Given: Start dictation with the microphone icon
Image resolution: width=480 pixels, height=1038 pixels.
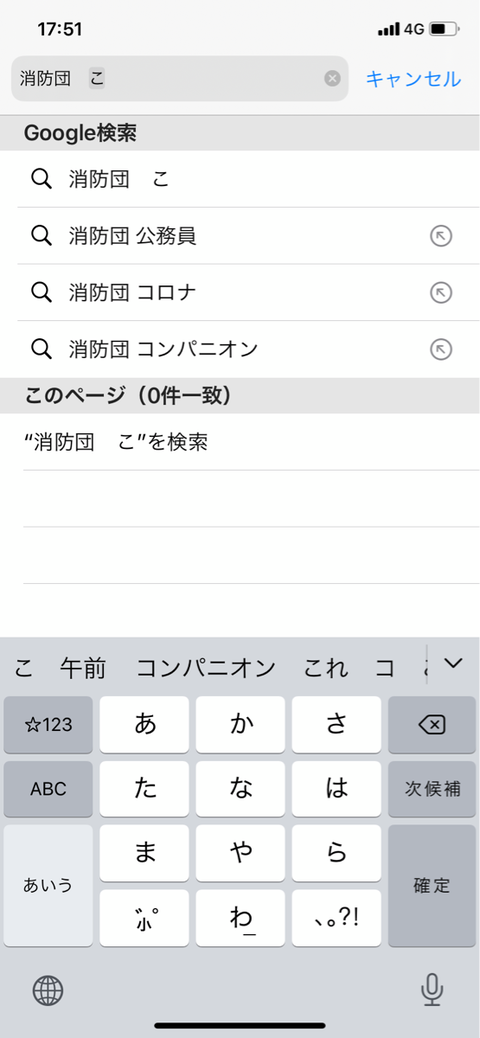Looking at the screenshot, I should 432,991.
